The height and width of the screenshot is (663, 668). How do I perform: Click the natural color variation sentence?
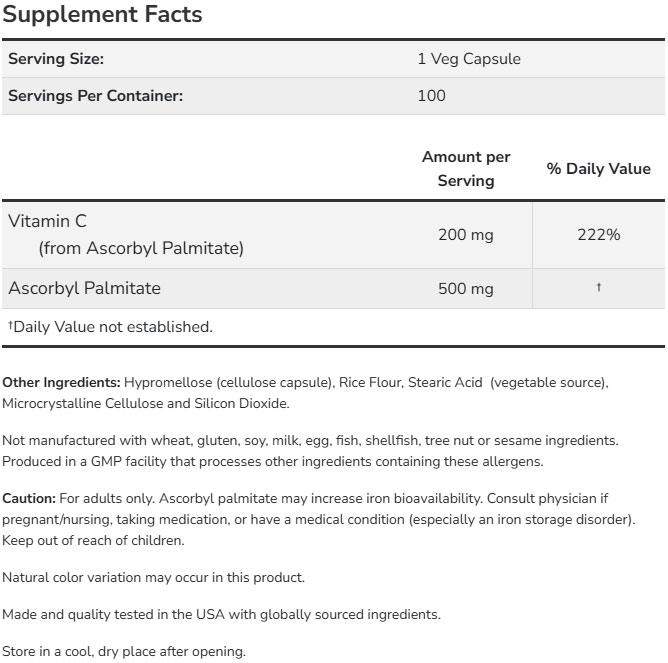point(154,577)
